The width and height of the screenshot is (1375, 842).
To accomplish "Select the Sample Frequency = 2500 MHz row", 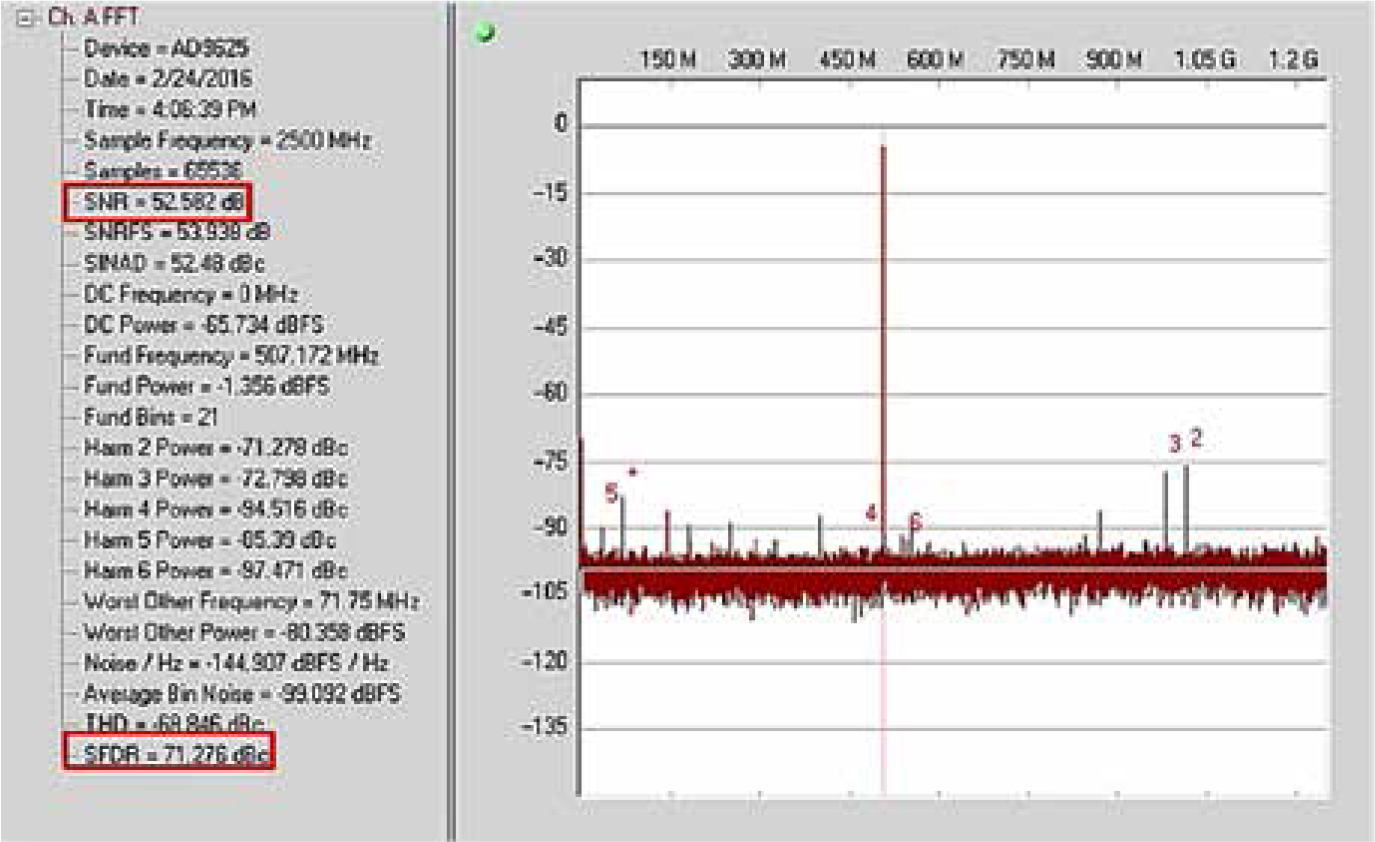I will [x=227, y=140].
